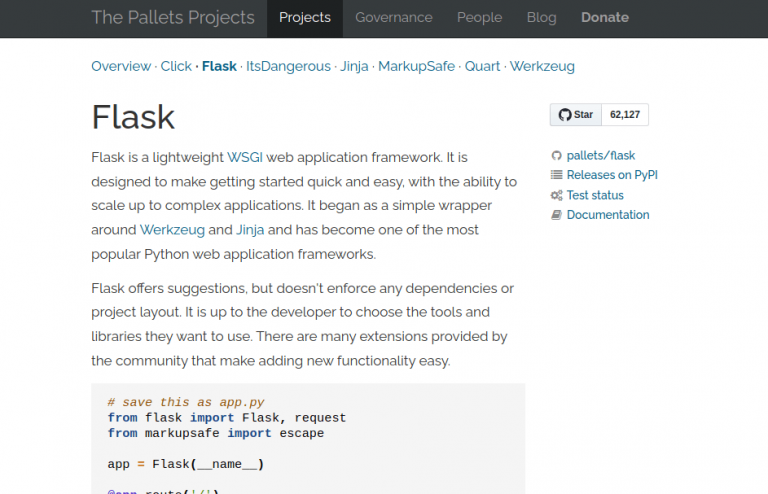Open the Overview project link

(121, 66)
